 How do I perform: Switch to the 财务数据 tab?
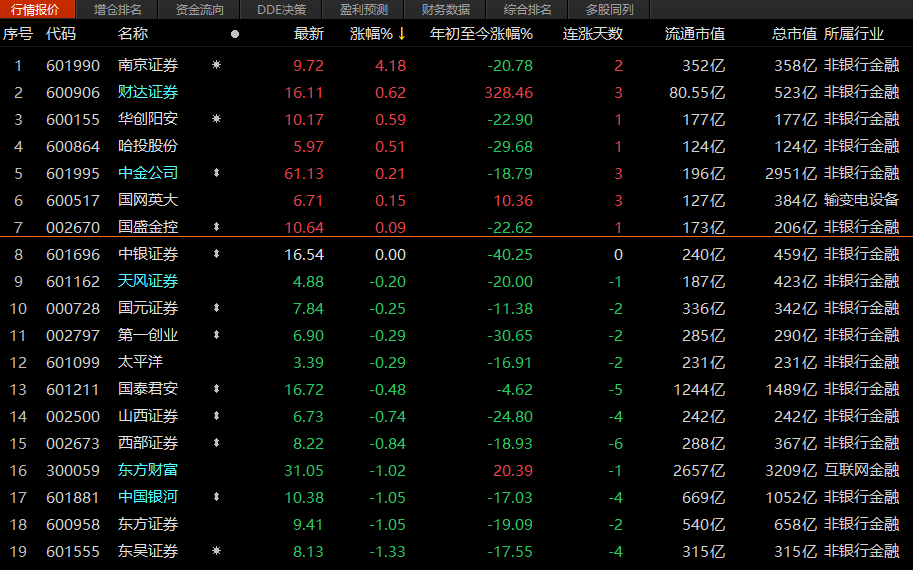446,9
